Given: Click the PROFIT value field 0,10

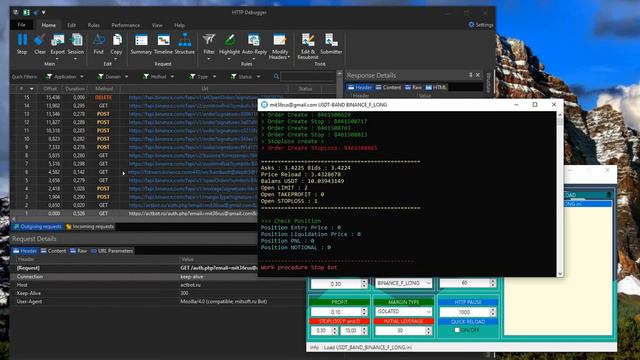Looking at the screenshot, I should point(336,312).
